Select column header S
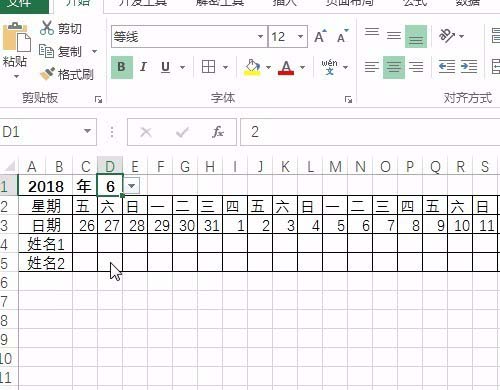 [x=485, y=166]
